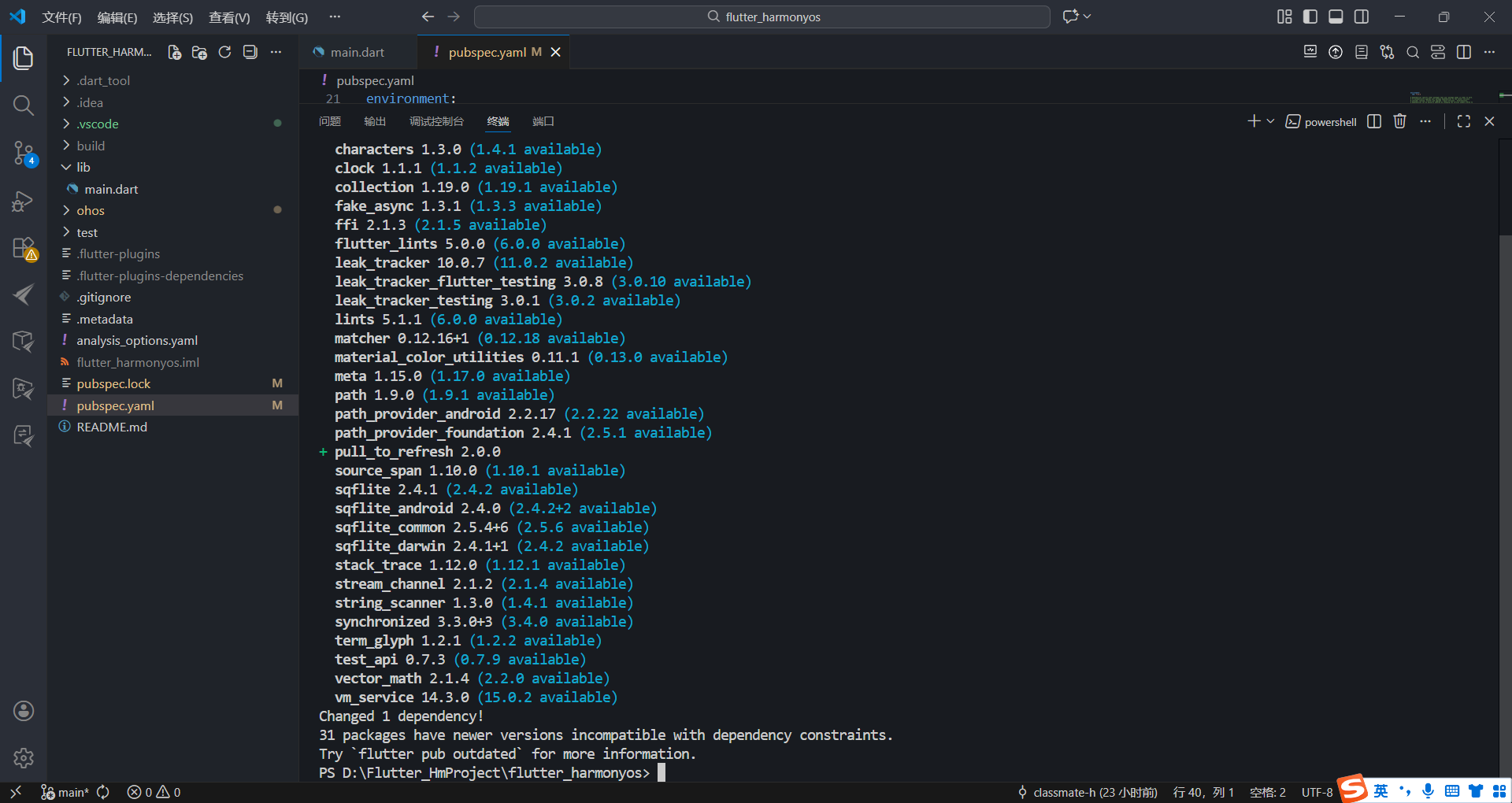This screenshot has height=803, width=1512.
Task: Customize layout icon in title bar
Action: [x=1284, y=17]
